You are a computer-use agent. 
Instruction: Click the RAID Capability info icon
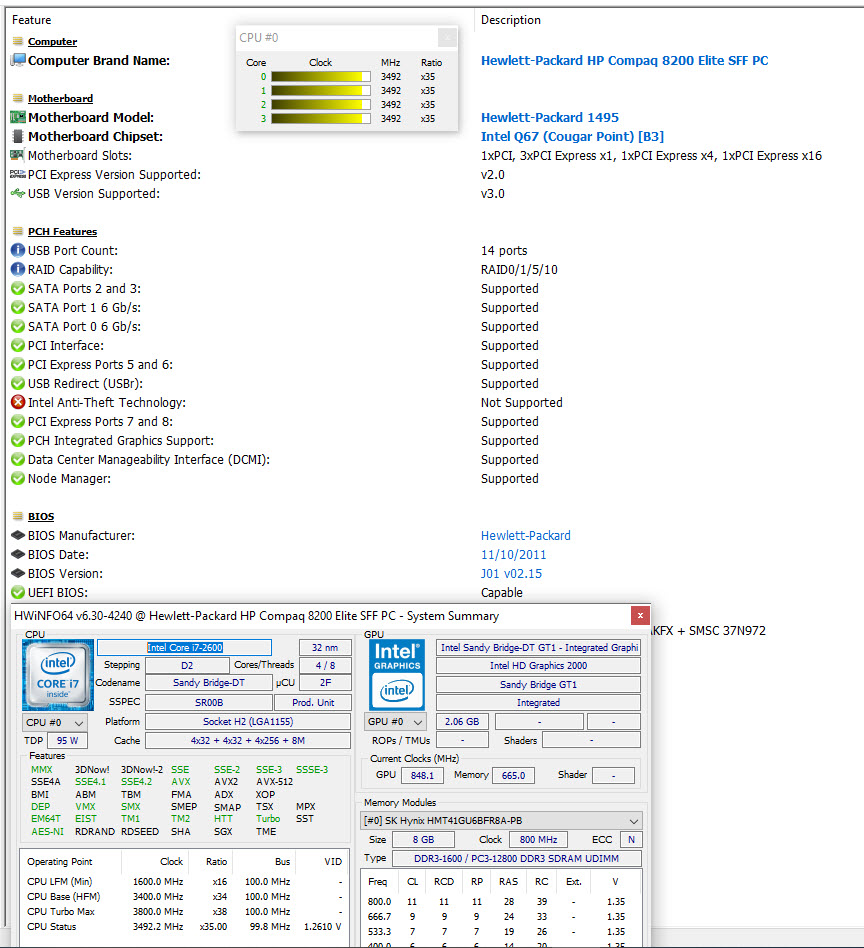(18, 269)
